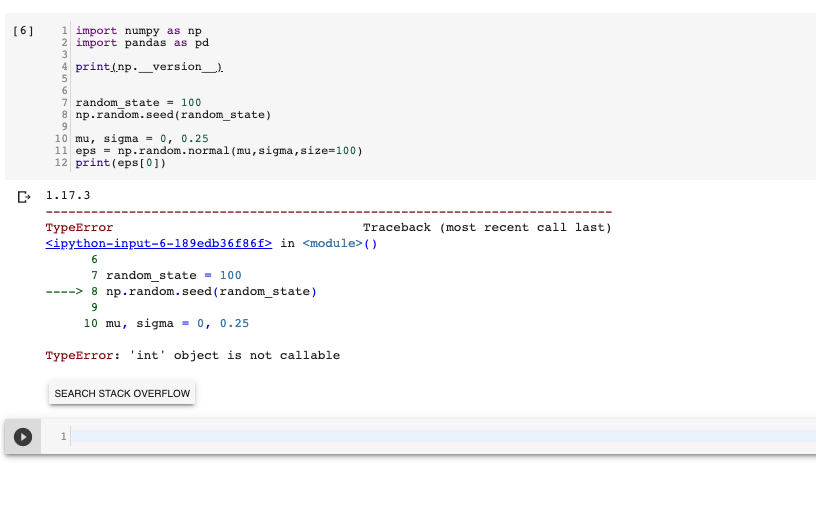Click 'mu, sigma = 0, 0.25' in the code cell
The height and width of the screenshot is (511, 816).
pos(141,139)
